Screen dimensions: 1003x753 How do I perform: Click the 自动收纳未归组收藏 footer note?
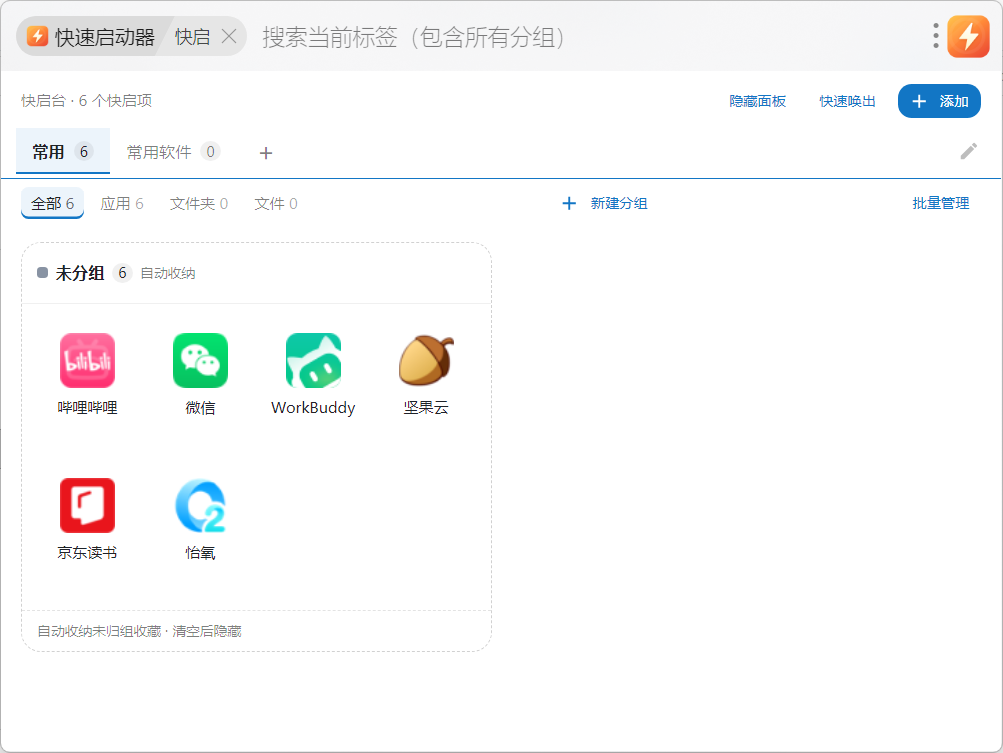(139, 631)
